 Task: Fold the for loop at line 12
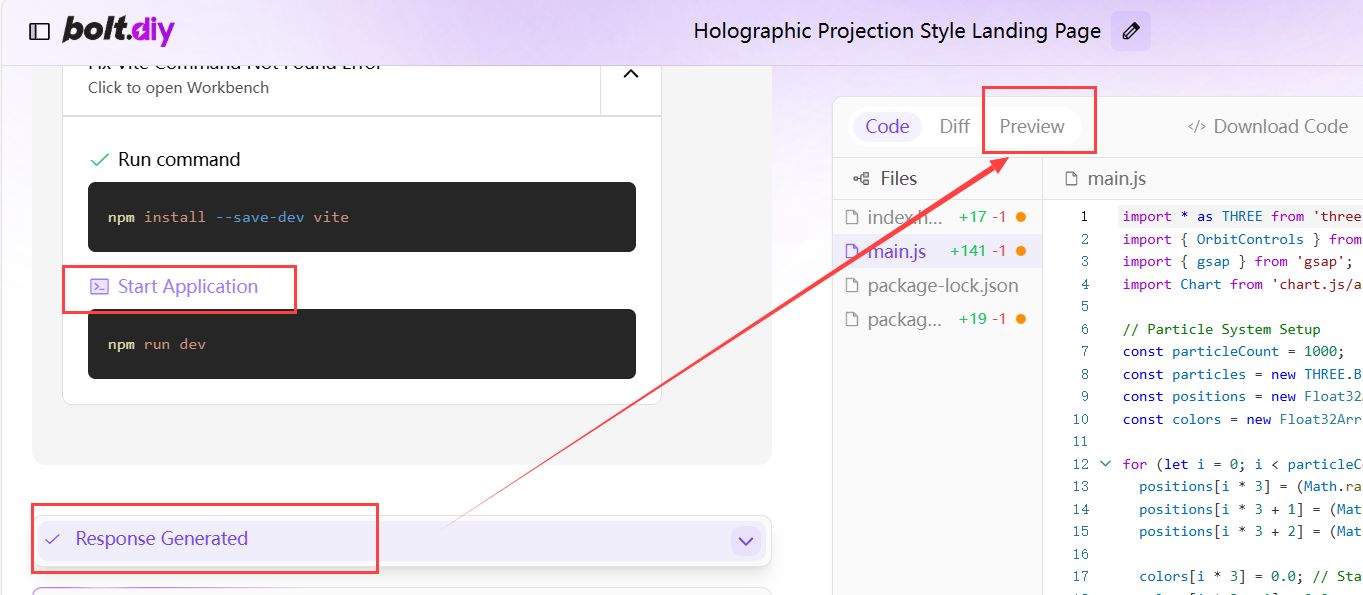(1105, 464)
